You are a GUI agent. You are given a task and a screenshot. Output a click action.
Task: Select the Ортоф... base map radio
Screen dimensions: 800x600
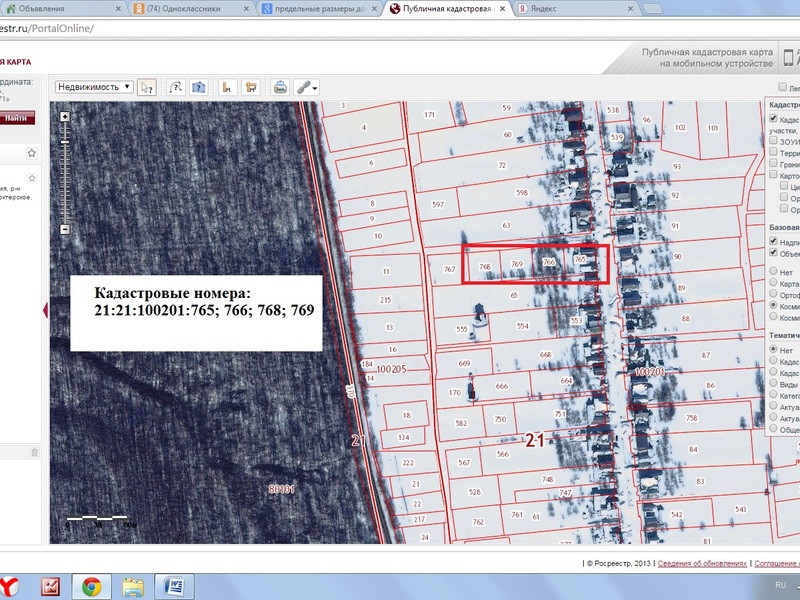773,294
